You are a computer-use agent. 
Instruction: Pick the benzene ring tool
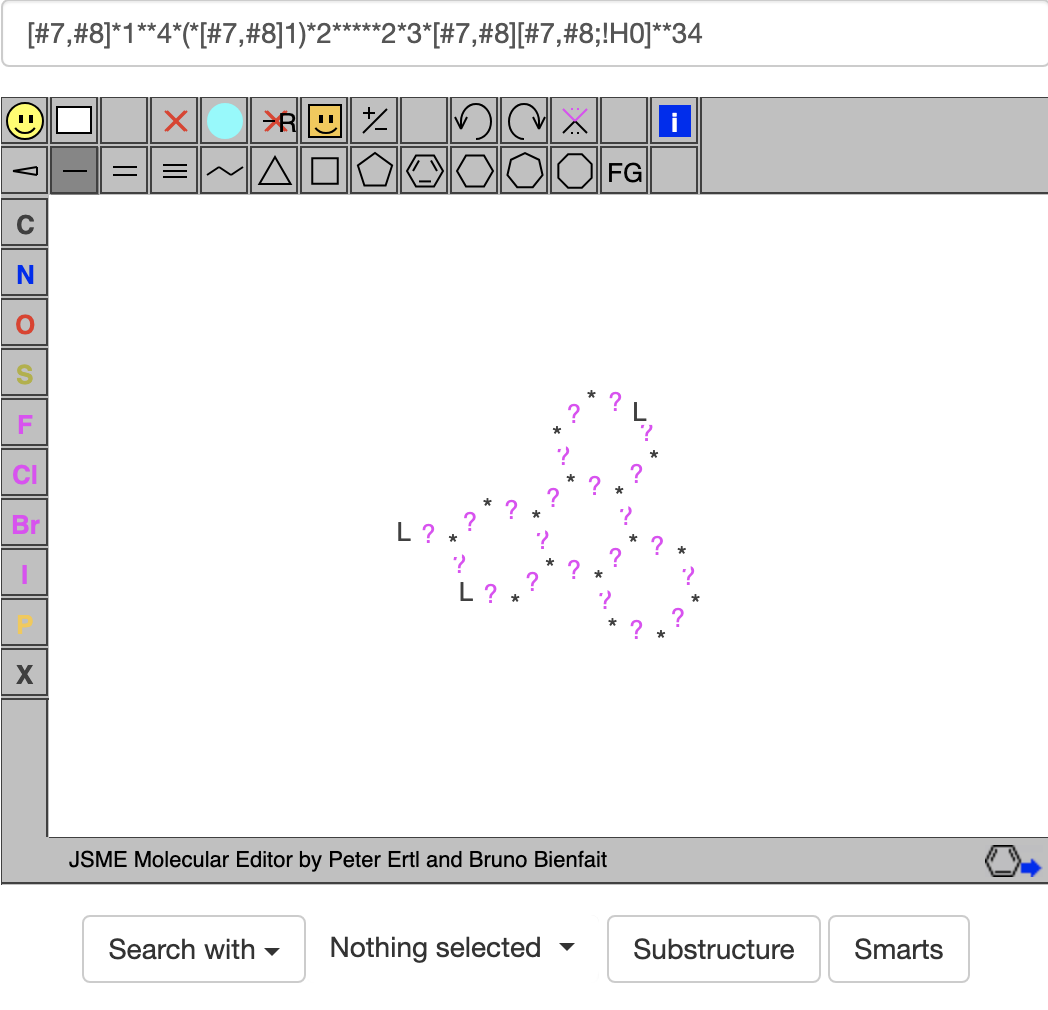(x=425, y=172)
